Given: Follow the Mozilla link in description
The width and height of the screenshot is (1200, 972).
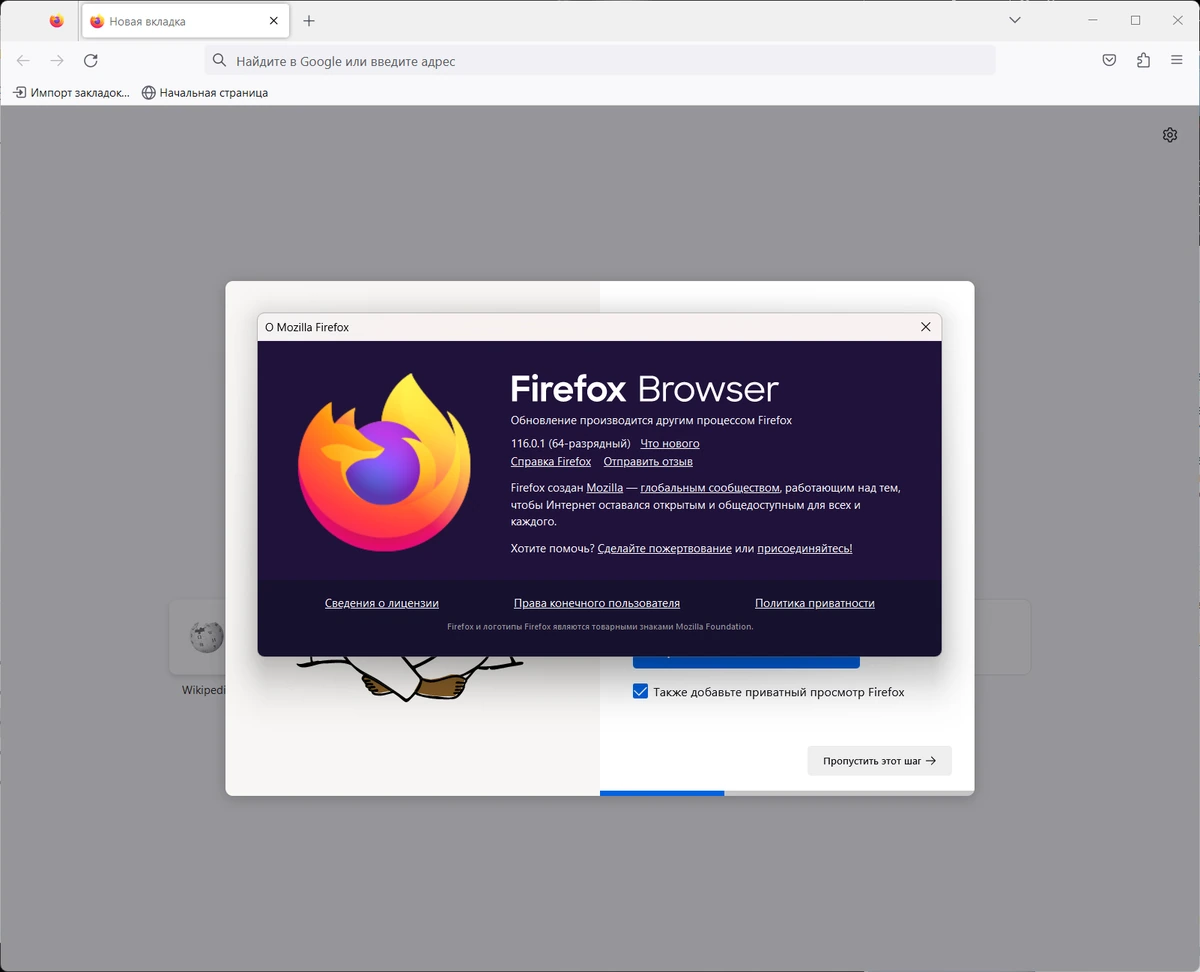Looking at the screenshot, I should point(605,488).
